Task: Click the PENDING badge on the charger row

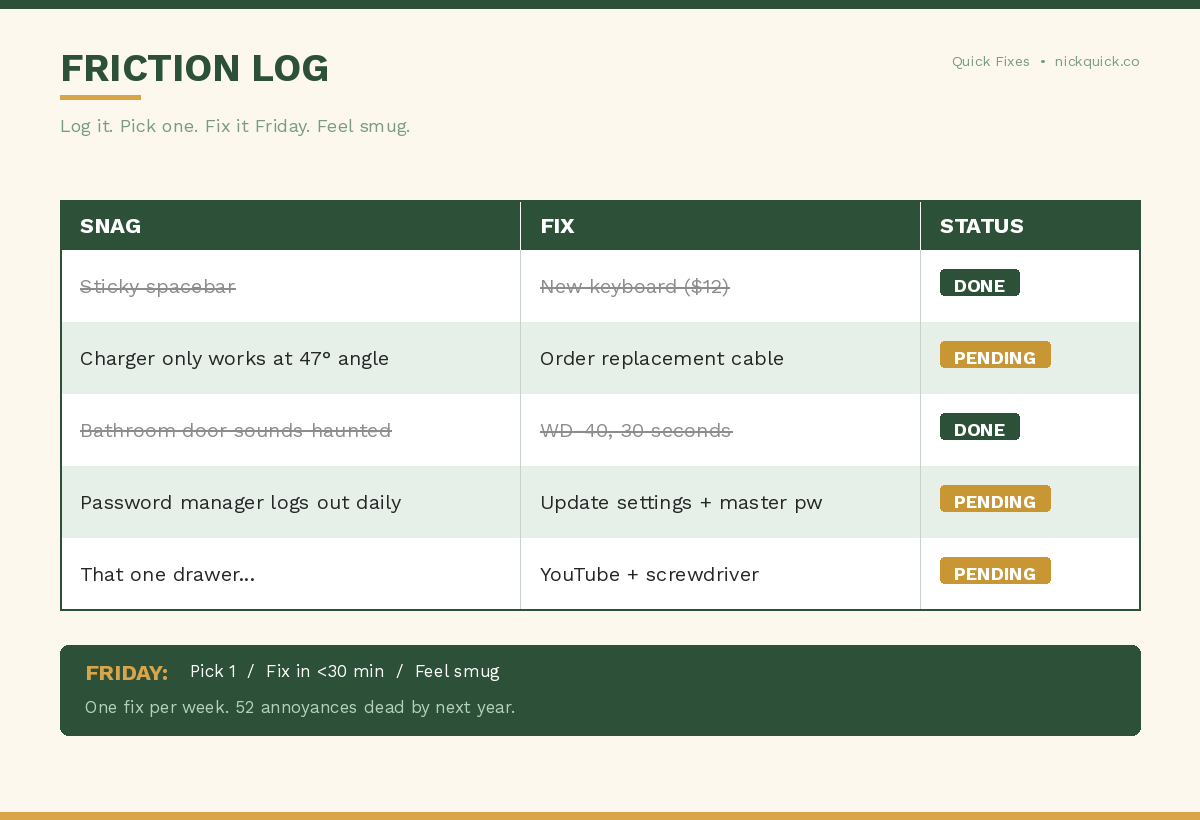Action: pos(995,354)
